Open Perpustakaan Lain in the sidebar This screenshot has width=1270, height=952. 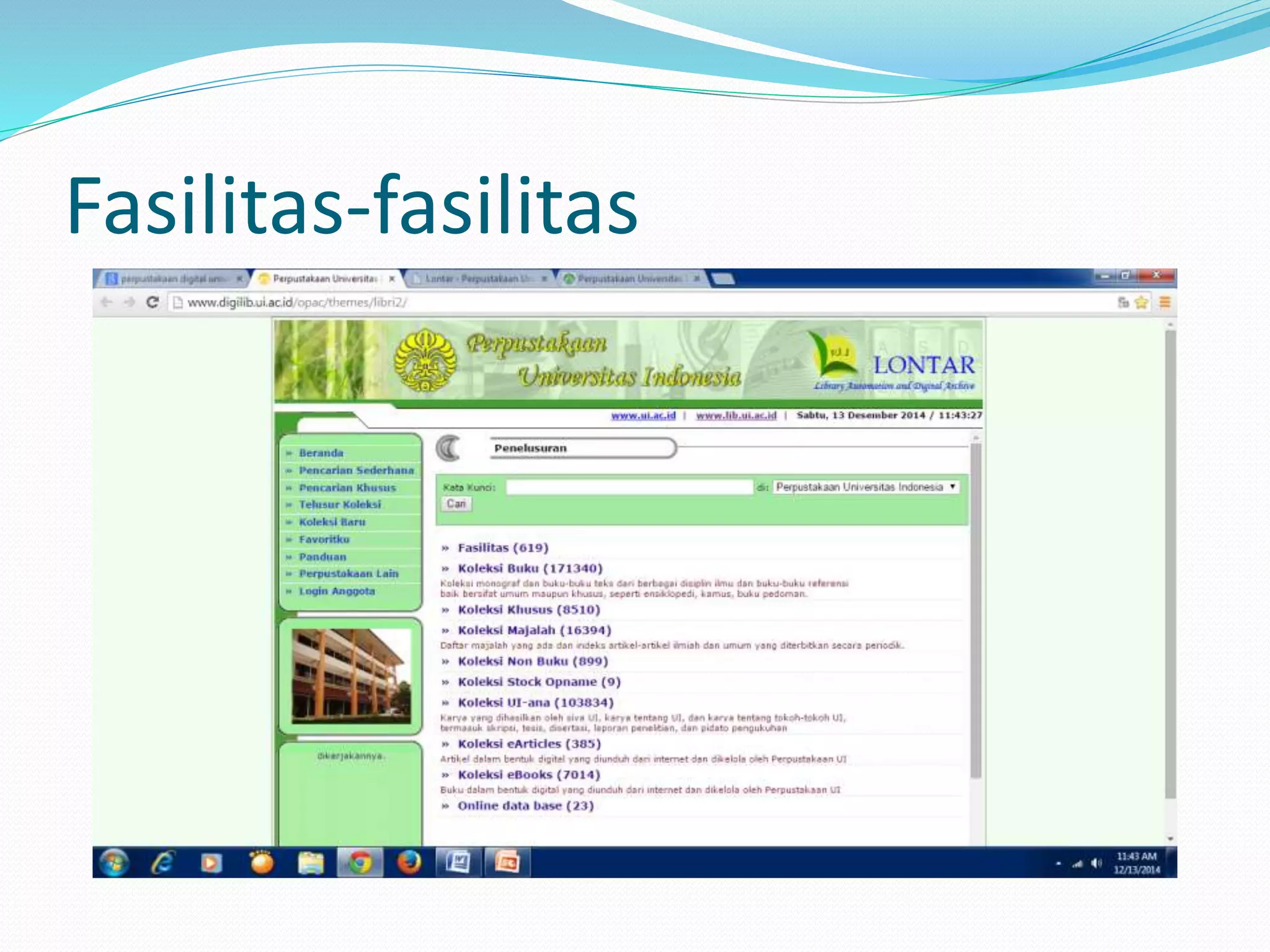point(349,574)
